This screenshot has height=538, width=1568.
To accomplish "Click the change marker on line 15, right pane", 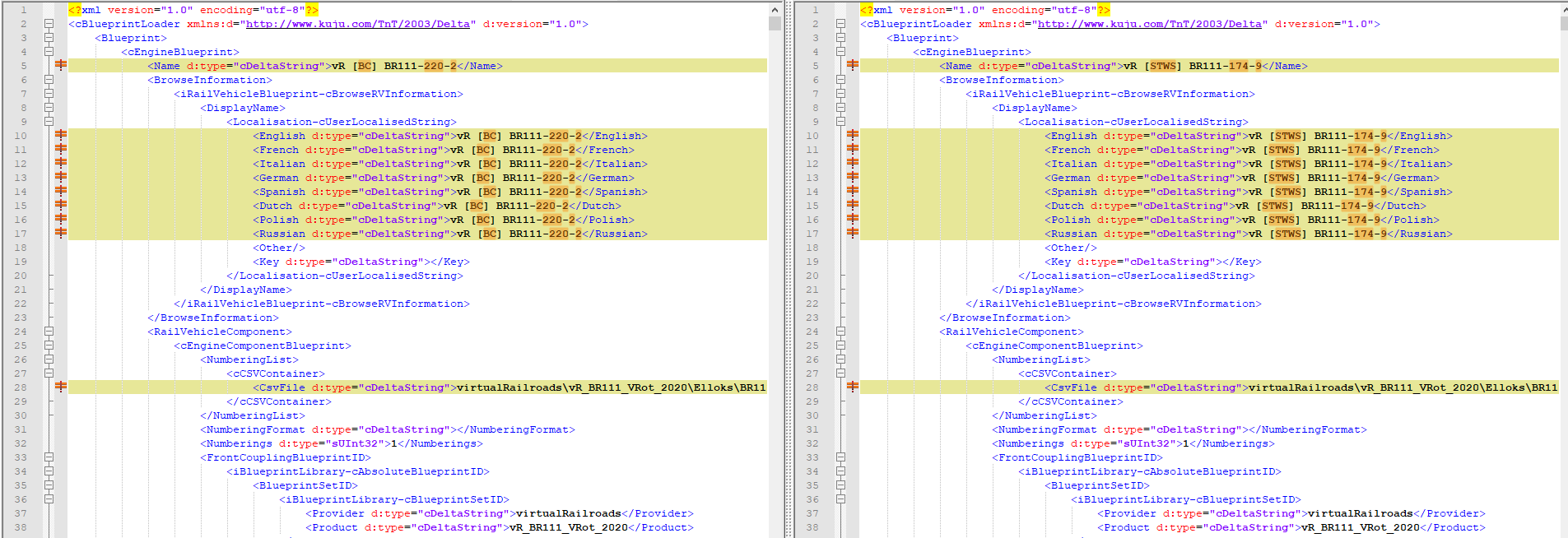I will 853,205.
